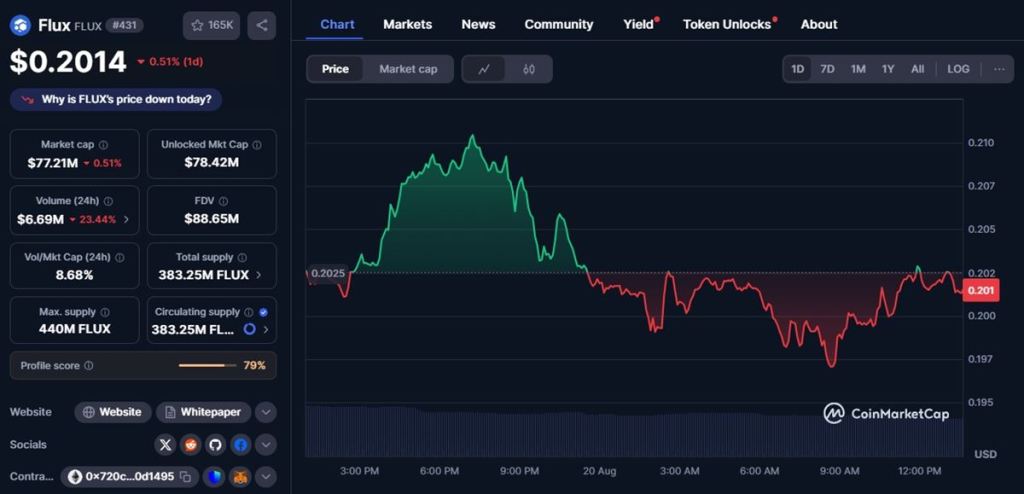Open Total supply info icon

coord(242,257)
